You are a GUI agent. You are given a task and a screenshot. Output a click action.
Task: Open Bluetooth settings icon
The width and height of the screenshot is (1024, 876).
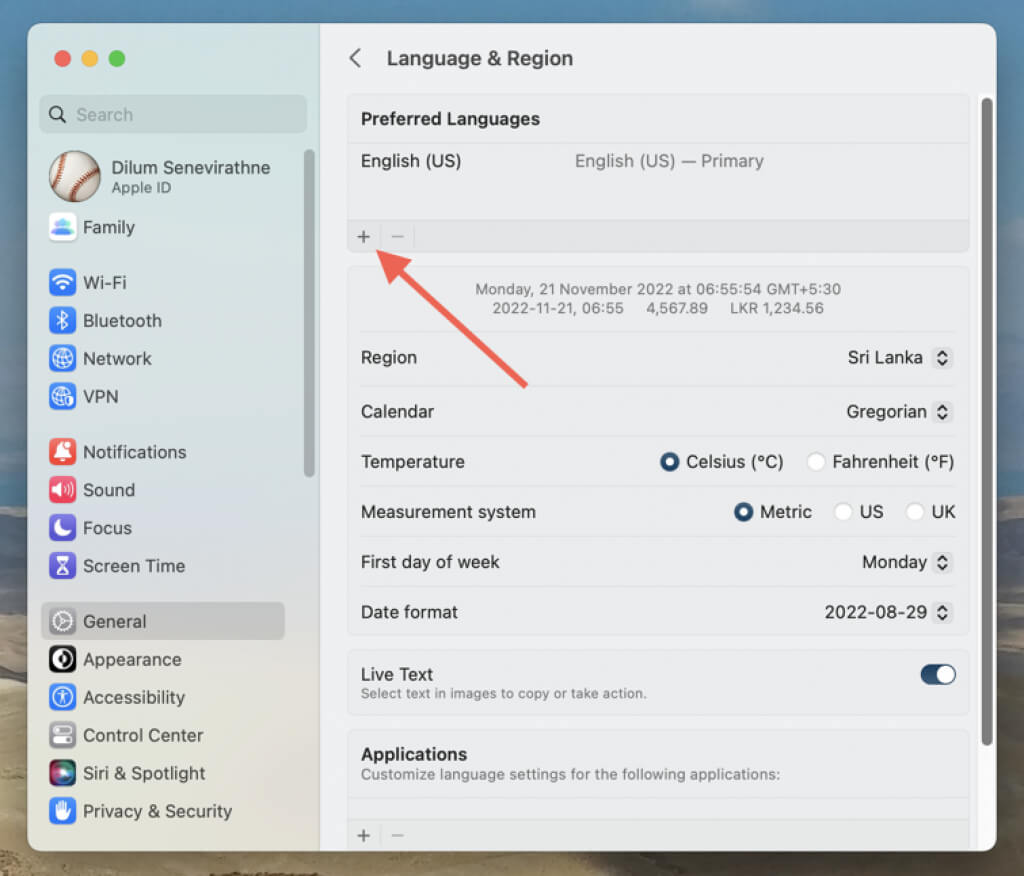(63, 320)
